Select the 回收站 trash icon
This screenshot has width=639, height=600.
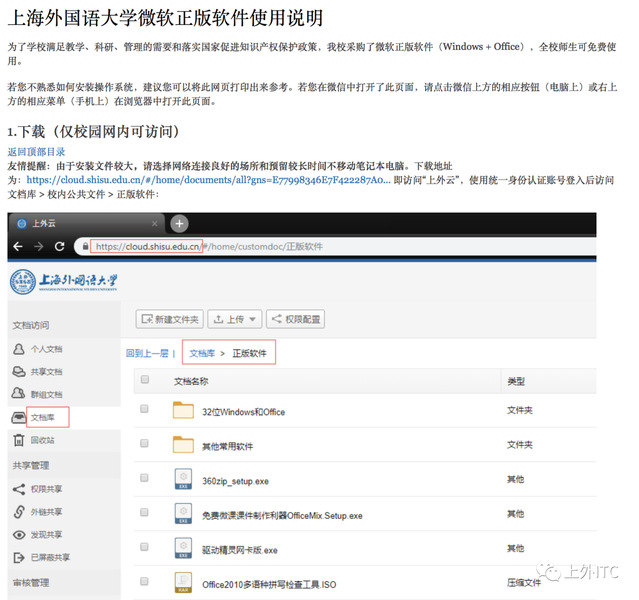pos(19,440)
